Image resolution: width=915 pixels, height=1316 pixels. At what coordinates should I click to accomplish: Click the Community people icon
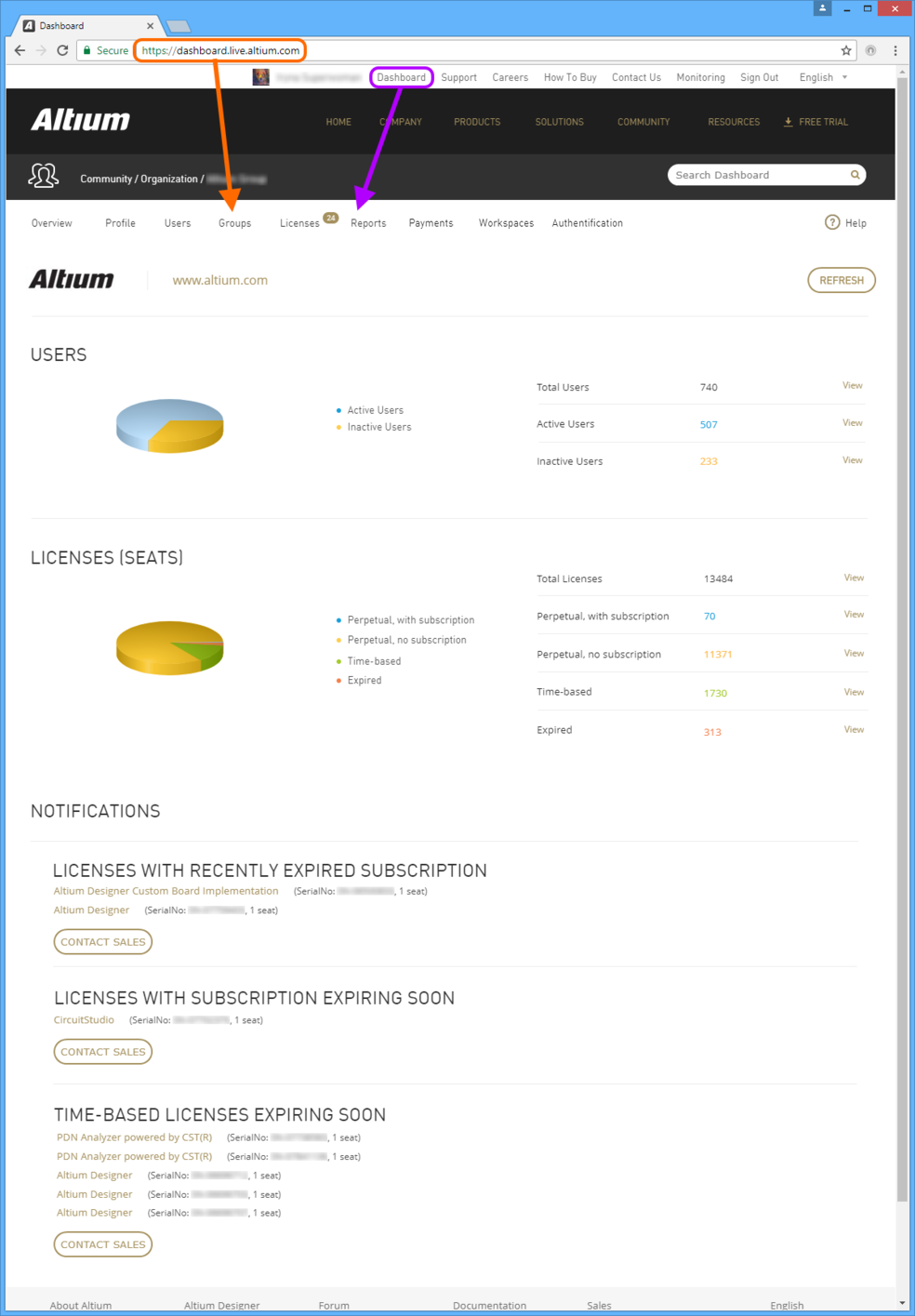click(x=44, y=176)
